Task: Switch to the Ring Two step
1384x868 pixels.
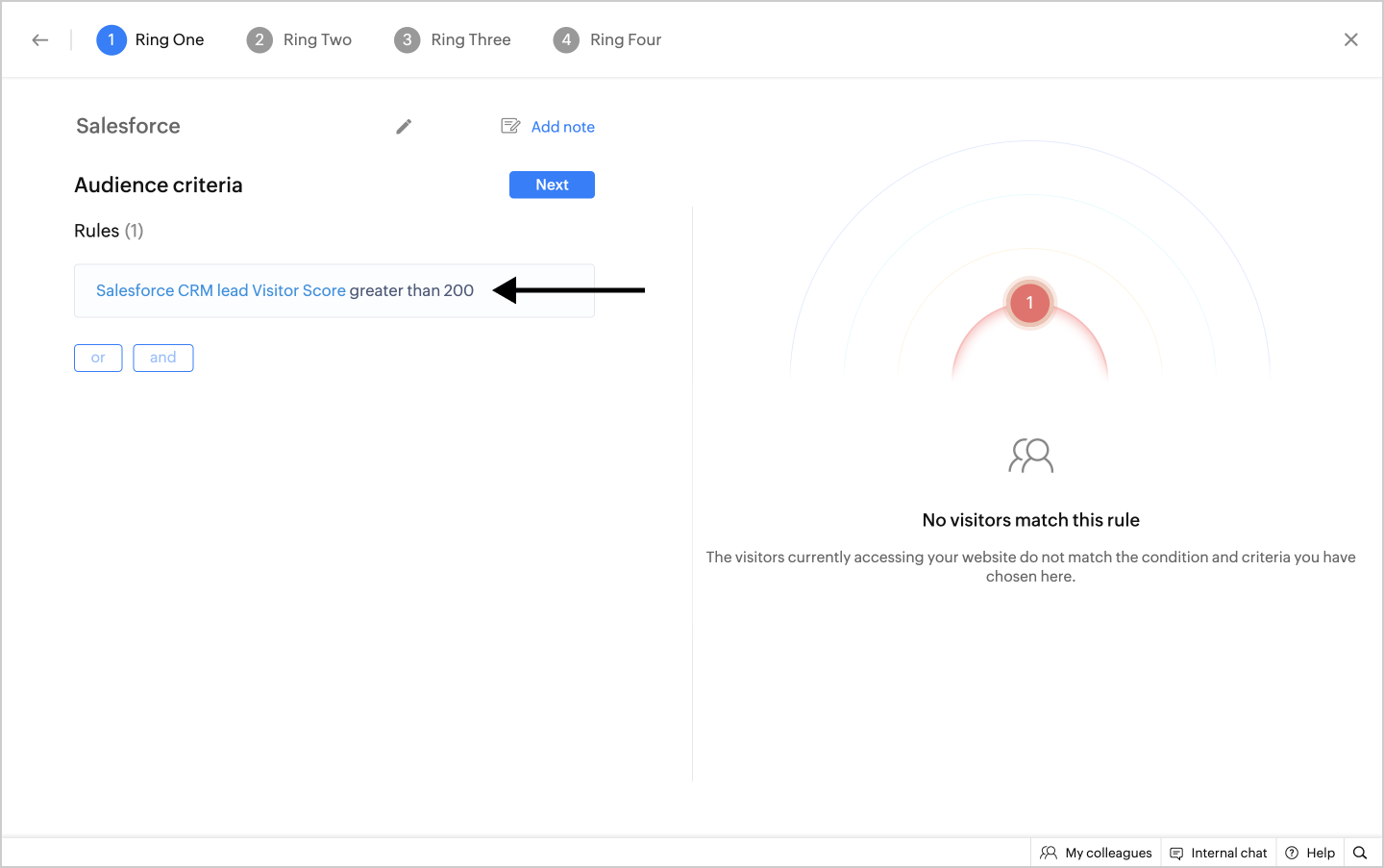Action: pos(299,39)
